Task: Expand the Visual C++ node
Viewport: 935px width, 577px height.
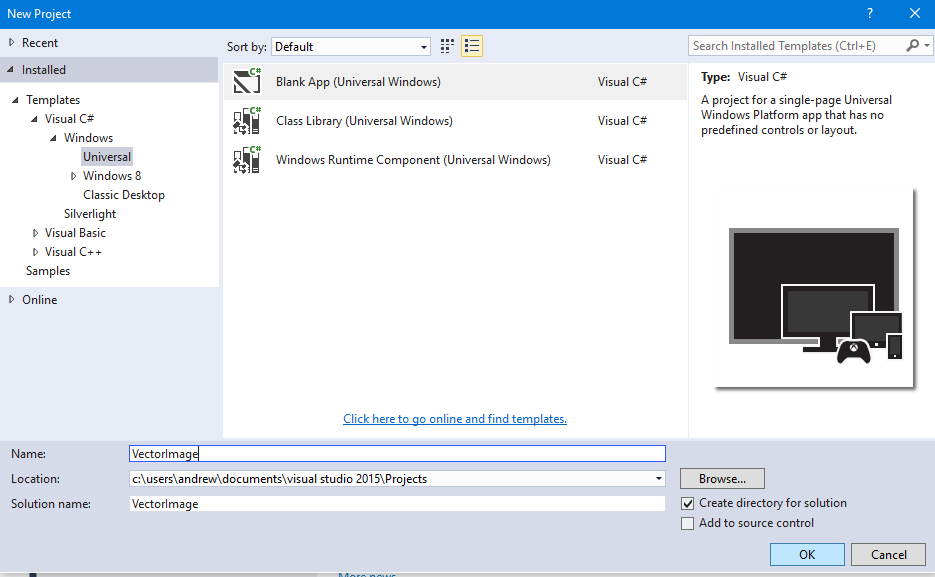Action: click(x=35, y=252)
